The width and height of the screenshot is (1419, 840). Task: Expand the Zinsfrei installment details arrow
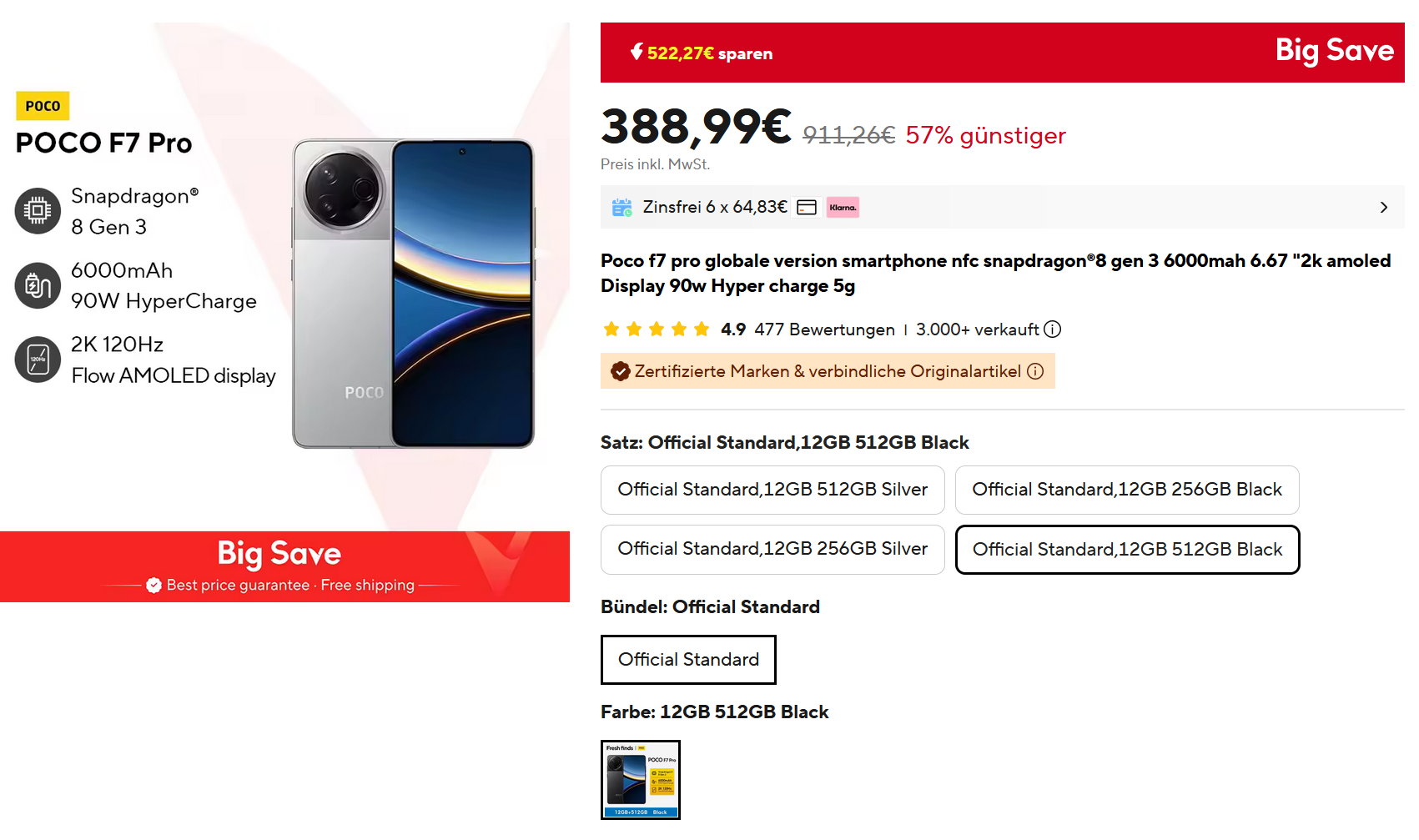click(x=1383, y=208)
